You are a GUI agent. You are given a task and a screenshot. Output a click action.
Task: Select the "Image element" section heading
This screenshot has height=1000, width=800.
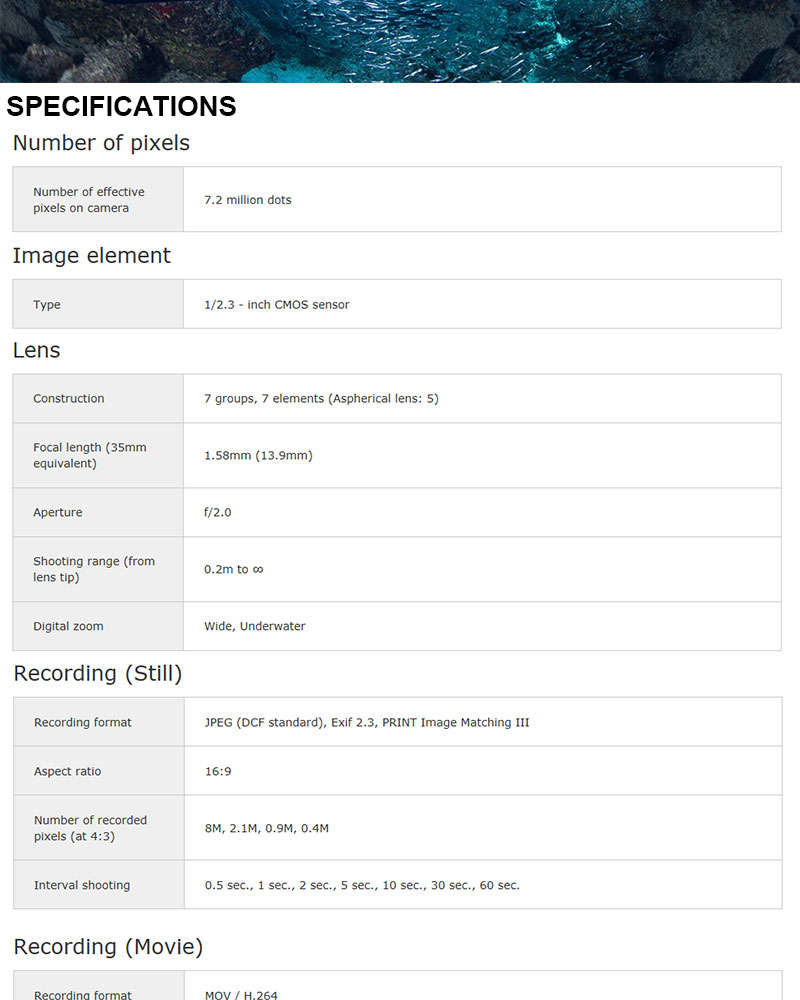(x=92, y=256)
